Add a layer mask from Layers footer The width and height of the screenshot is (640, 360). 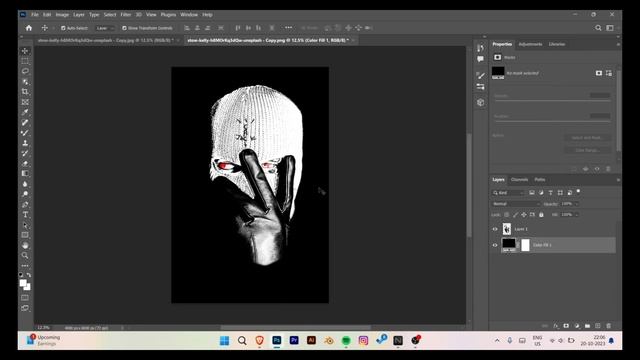(x=566, y=326)
